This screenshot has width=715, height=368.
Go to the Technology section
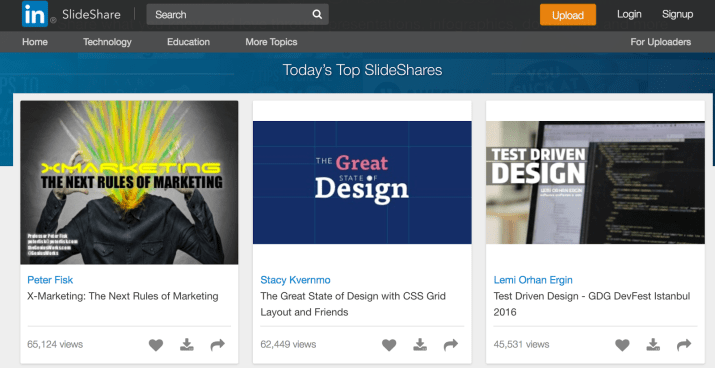pyautogui.click(x=107, y=42)
